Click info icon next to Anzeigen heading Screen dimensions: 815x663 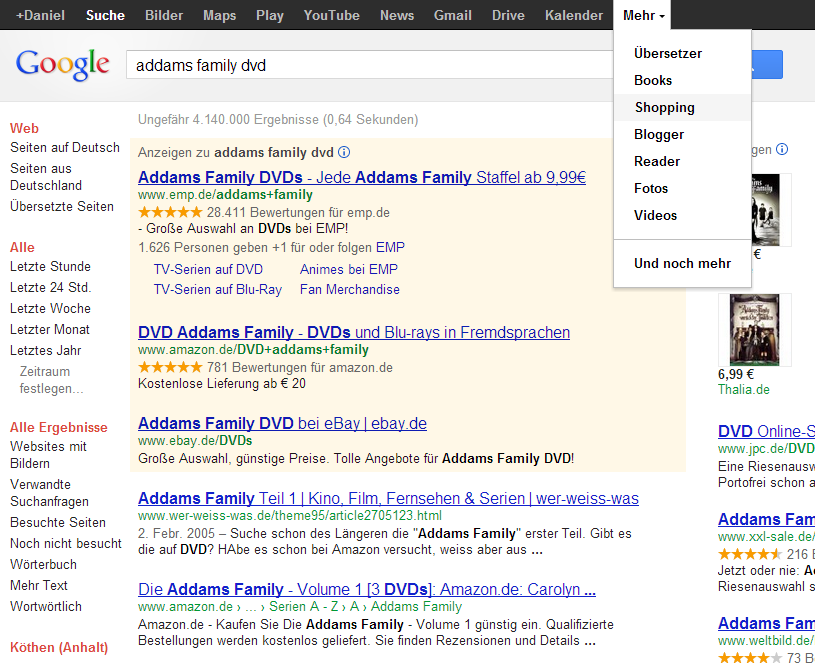[x=344, y=152]
